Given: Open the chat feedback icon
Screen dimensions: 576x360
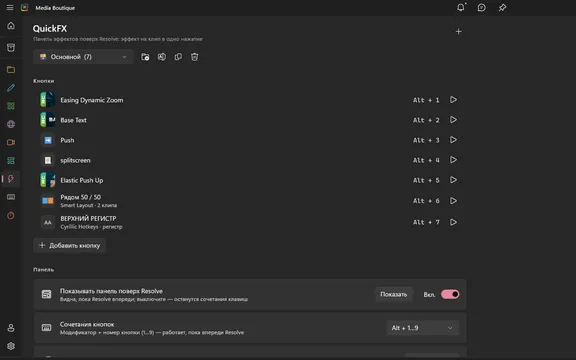Looking at the screenshot, I should click(482, 8).
